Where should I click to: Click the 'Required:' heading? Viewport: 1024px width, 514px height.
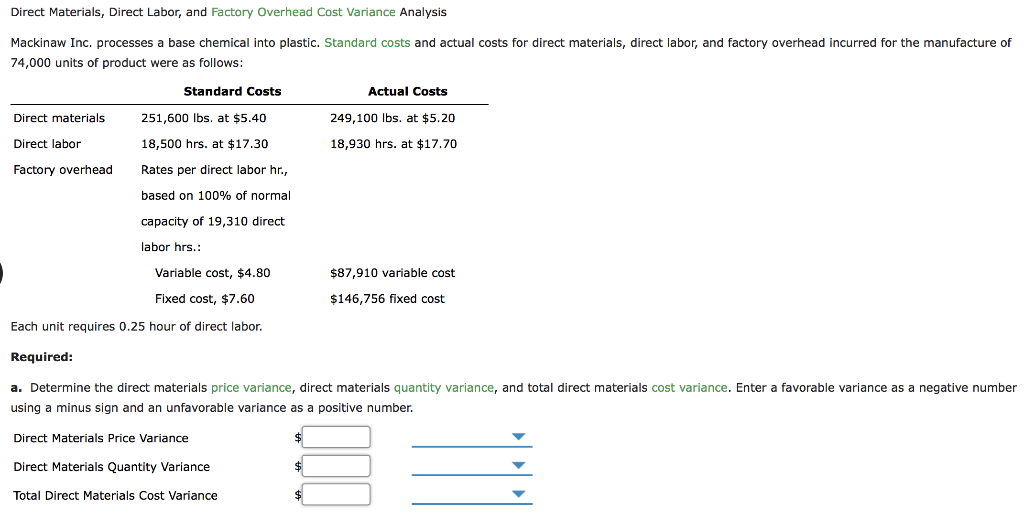coord(42,357)
